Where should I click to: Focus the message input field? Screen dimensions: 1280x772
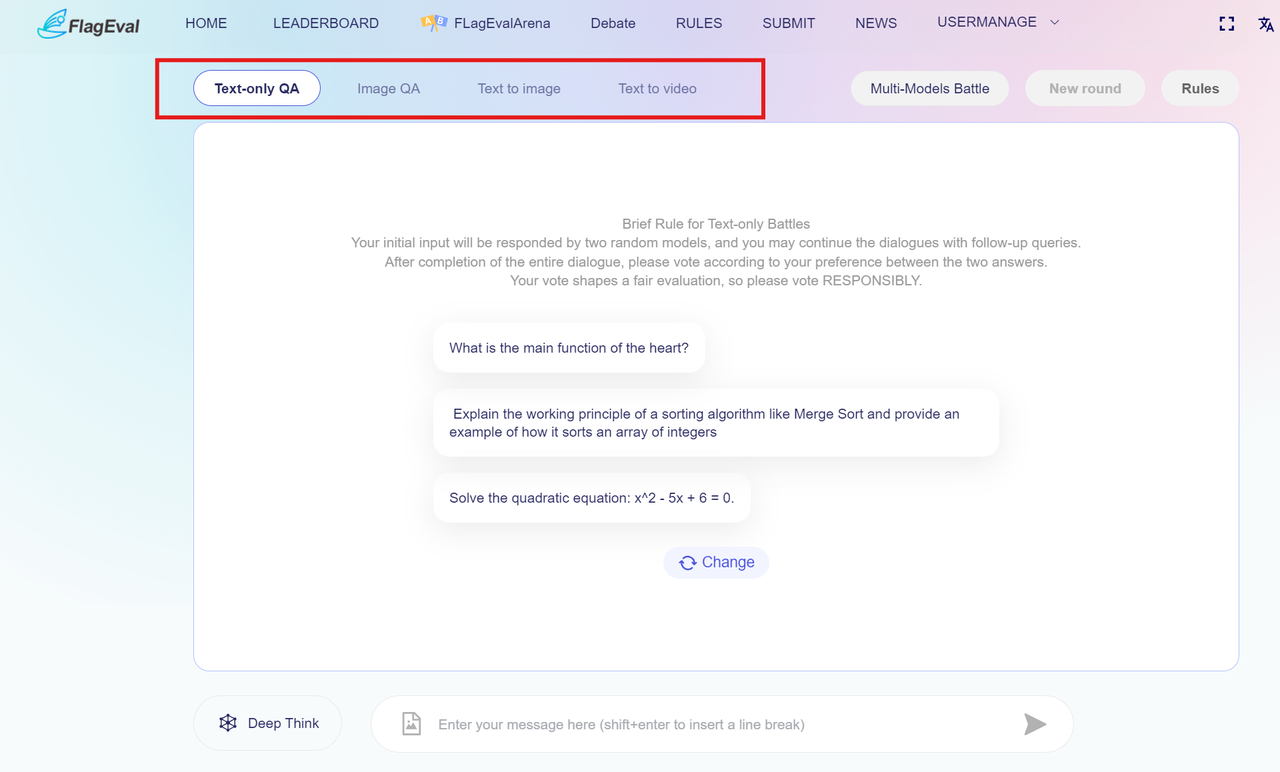pos(700,724)
